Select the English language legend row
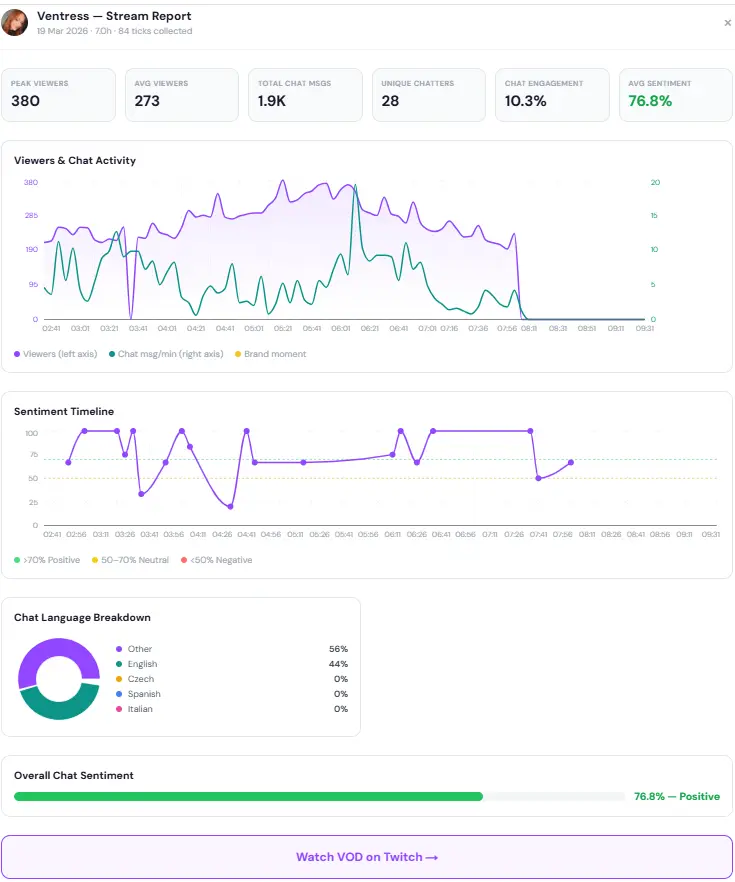Image resolution: width=735 pixels, height=882 pixels. [x=232, y=664]
